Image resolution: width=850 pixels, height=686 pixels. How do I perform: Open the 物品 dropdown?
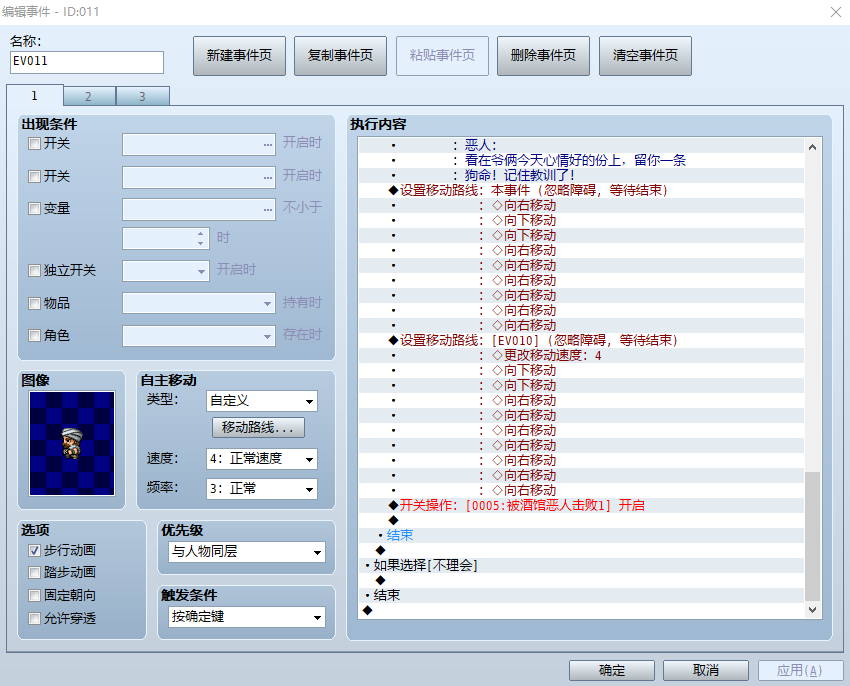pos(199,303)
